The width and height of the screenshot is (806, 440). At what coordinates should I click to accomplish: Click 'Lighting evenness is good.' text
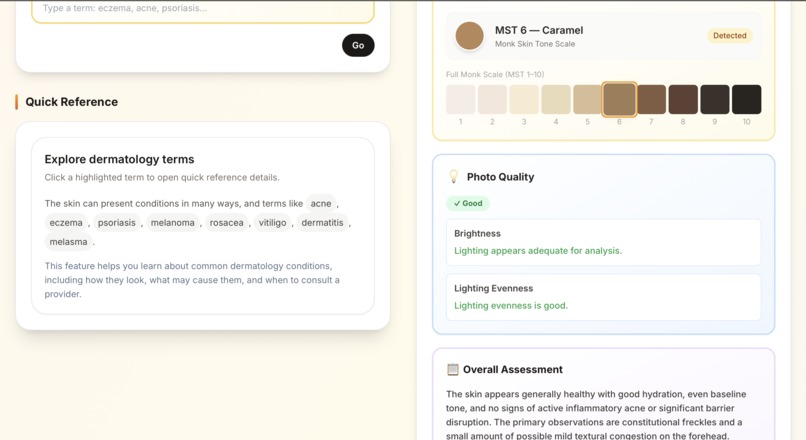(511, 306)
